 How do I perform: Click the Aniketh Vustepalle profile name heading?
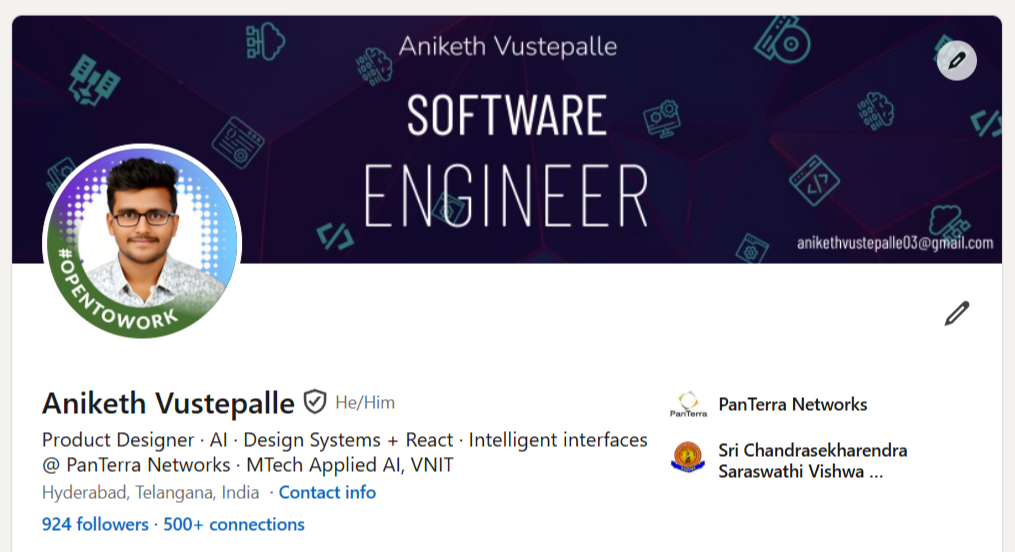[x=168, y=403]
